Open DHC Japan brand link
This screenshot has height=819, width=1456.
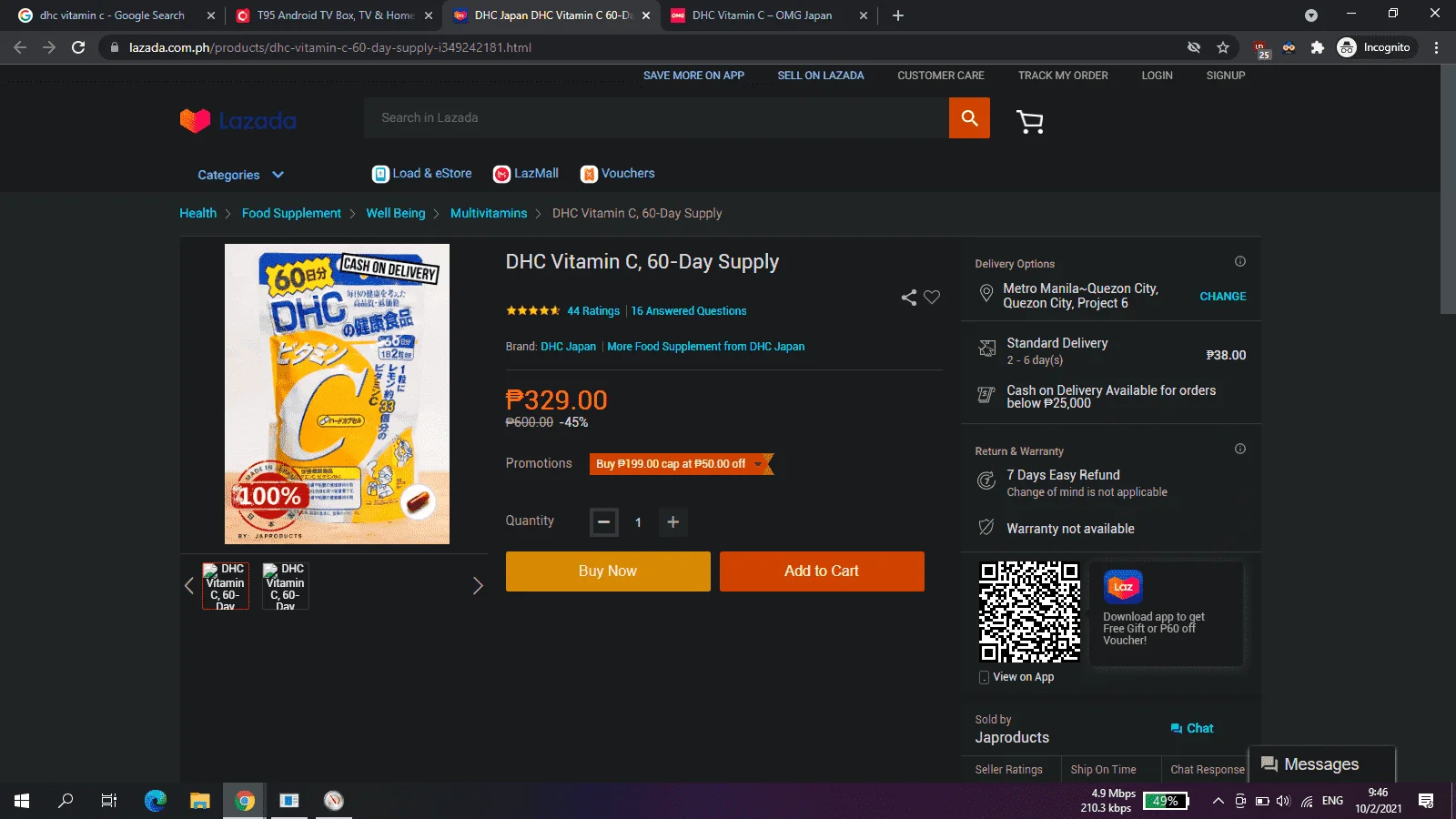click(569, 347)
